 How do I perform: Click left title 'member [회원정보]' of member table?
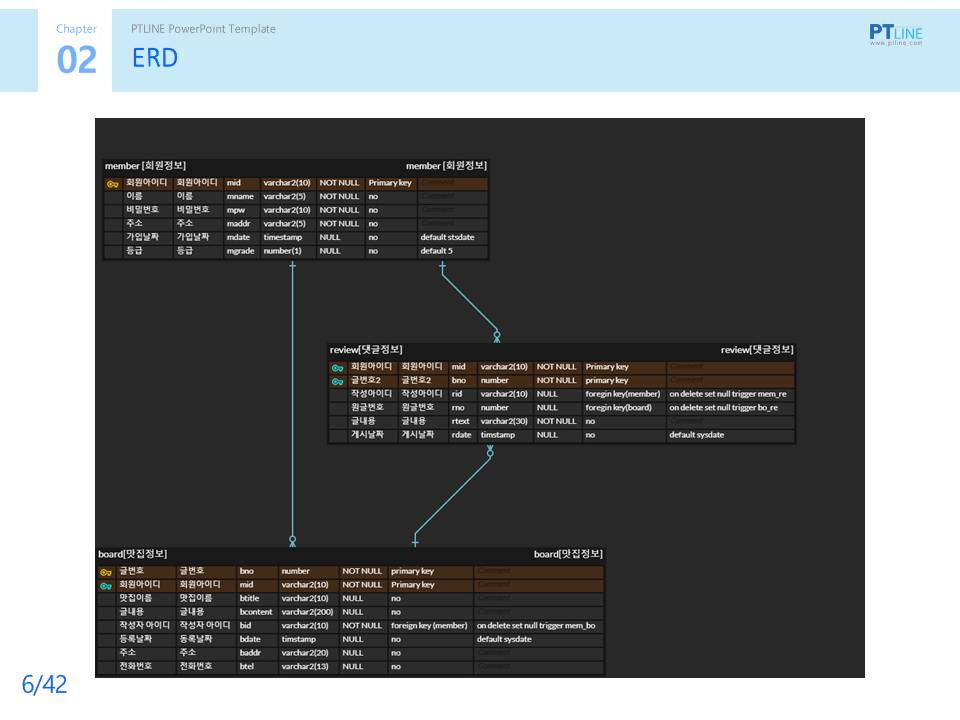(145, 166)
